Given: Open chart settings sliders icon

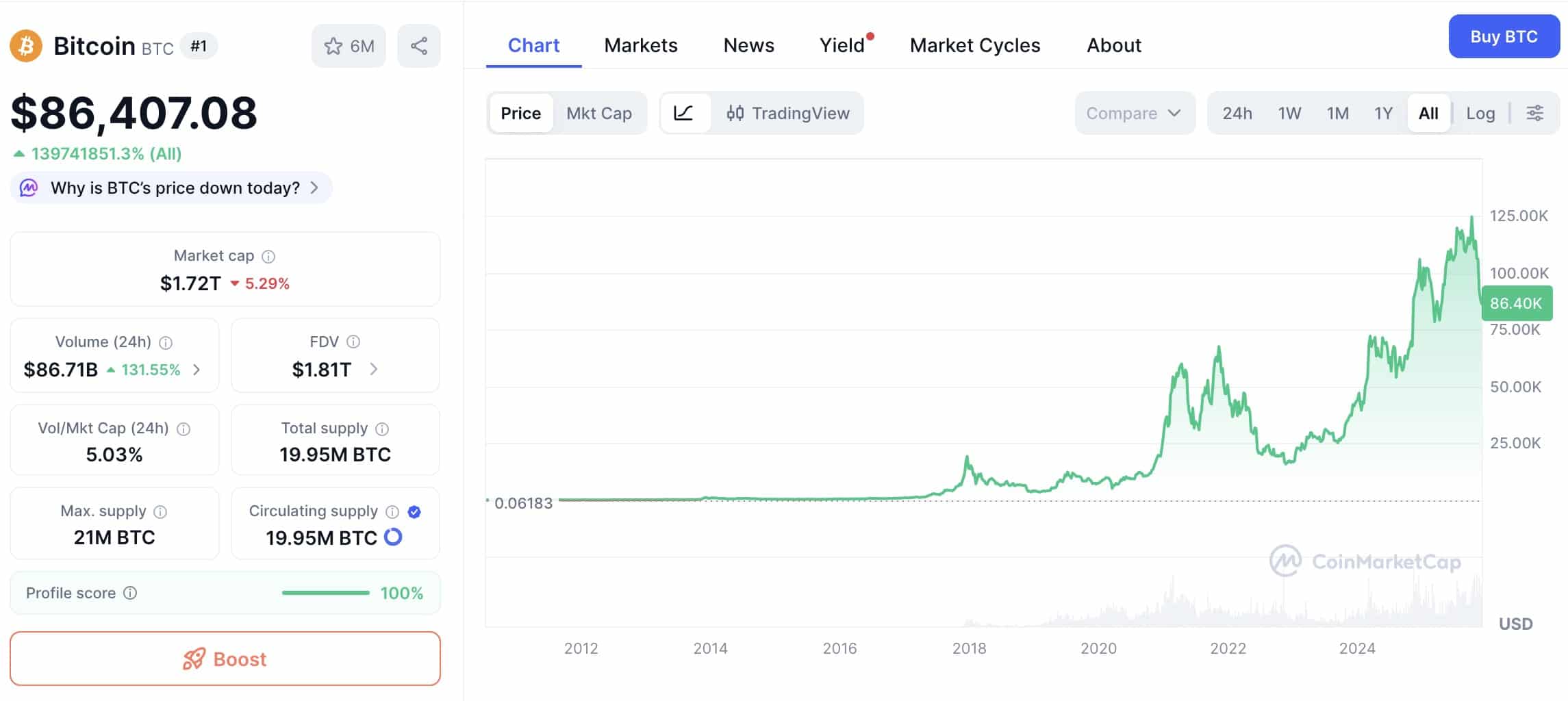Looking at the screenshot, I should click(1535, 113).
